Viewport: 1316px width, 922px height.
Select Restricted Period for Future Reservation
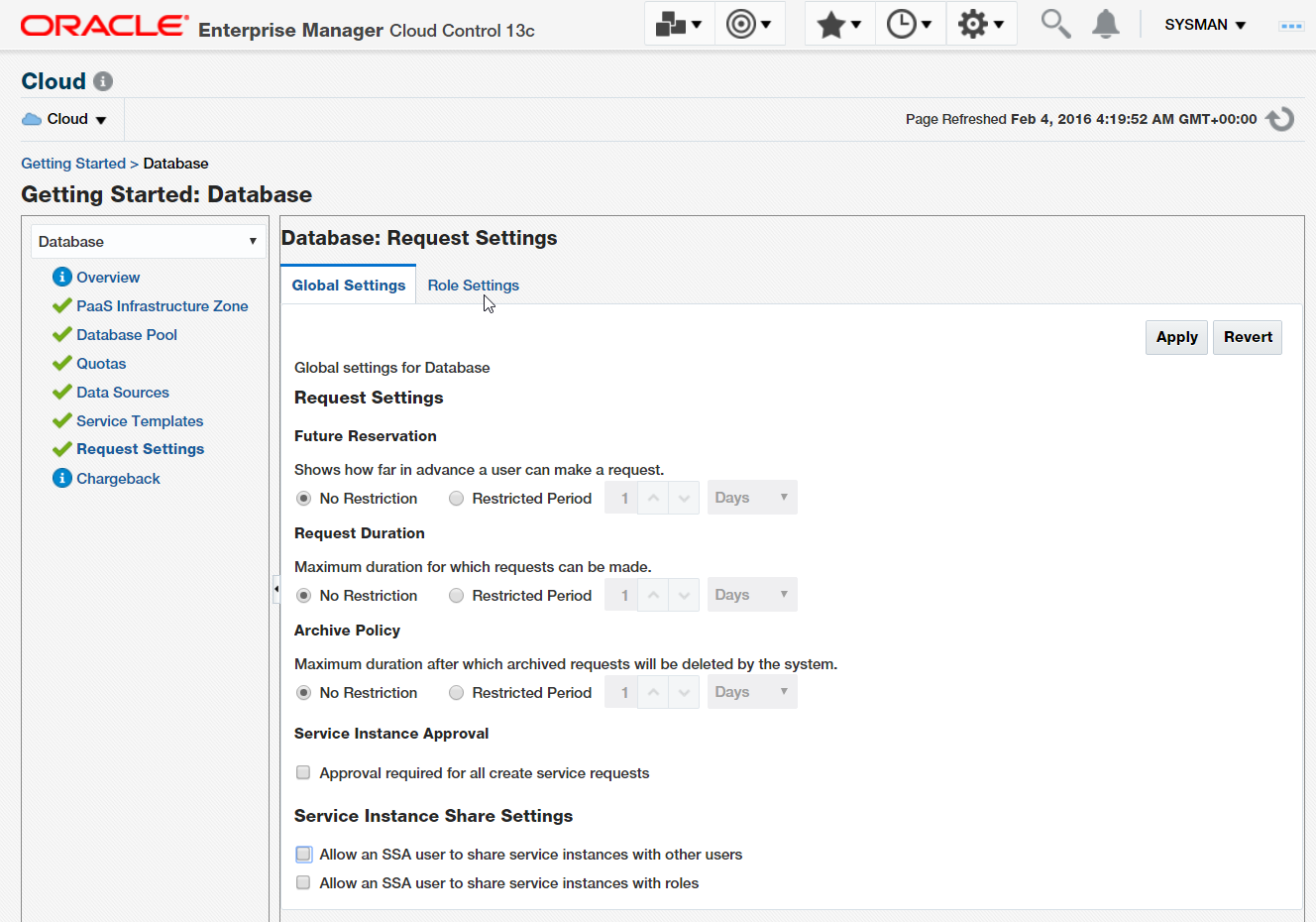[x=456, y=499]
